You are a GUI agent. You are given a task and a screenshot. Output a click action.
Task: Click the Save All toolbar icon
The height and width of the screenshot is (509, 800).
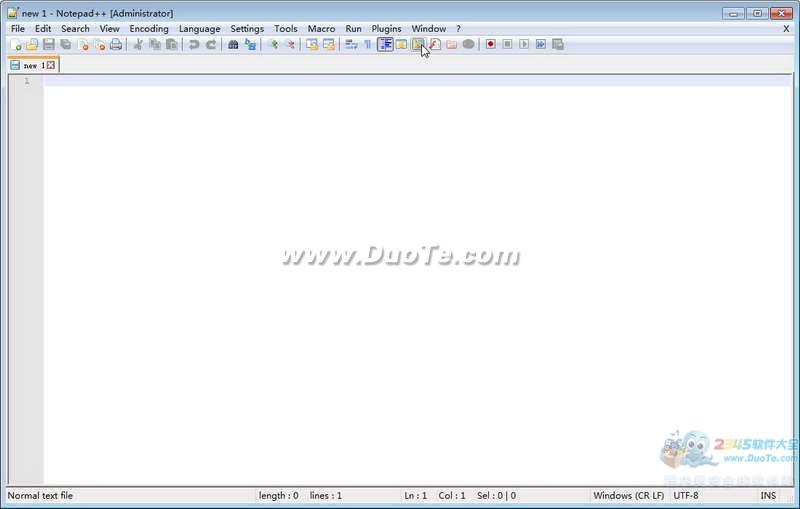[66, 45]
